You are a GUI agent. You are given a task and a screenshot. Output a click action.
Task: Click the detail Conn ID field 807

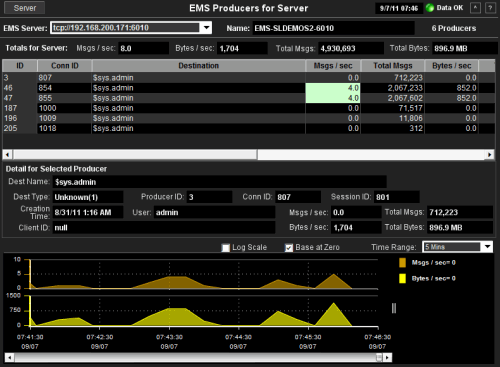tap(298, 197)
